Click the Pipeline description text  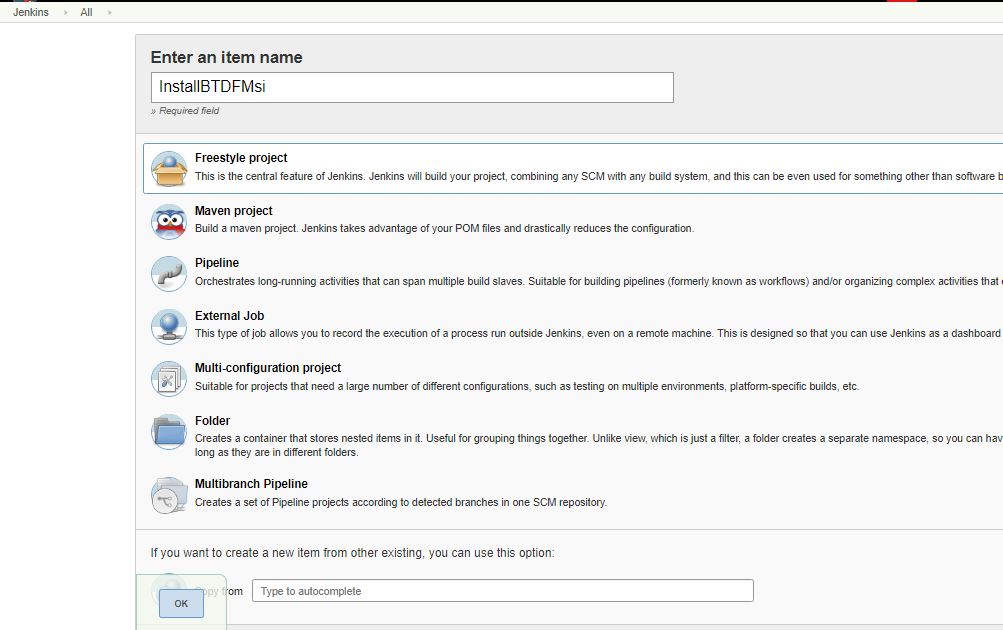[599, 281]
